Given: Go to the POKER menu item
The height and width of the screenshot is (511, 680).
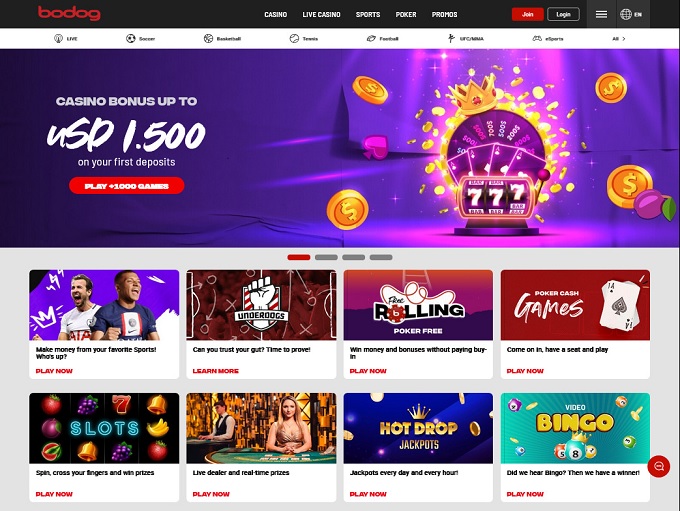Looking at the screenshot, I should (x=406, y=14).
